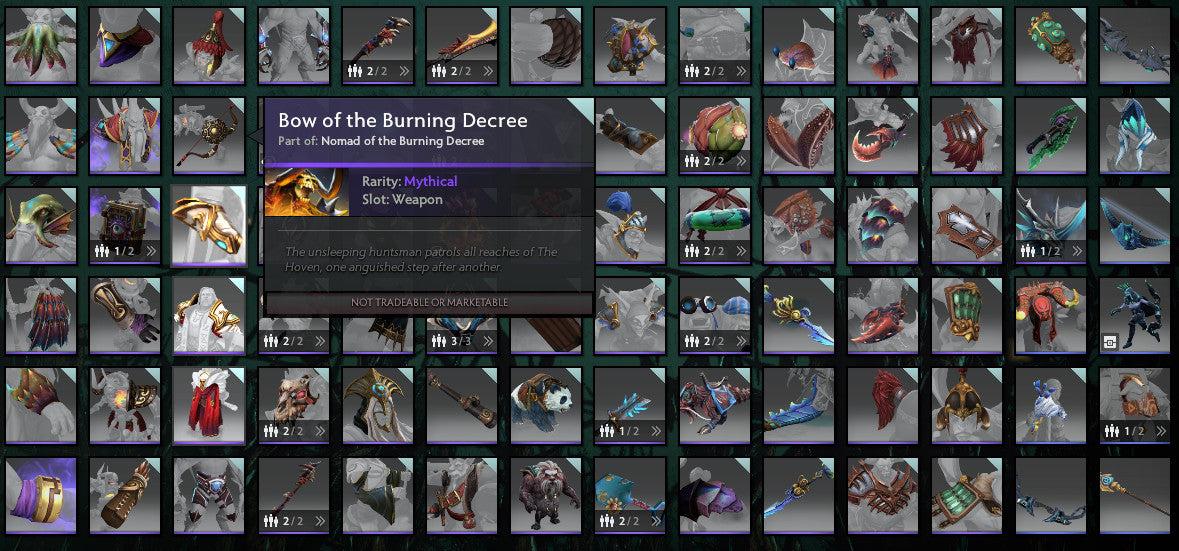
Task: Select the red crab claw item
Action: (883, 136)
